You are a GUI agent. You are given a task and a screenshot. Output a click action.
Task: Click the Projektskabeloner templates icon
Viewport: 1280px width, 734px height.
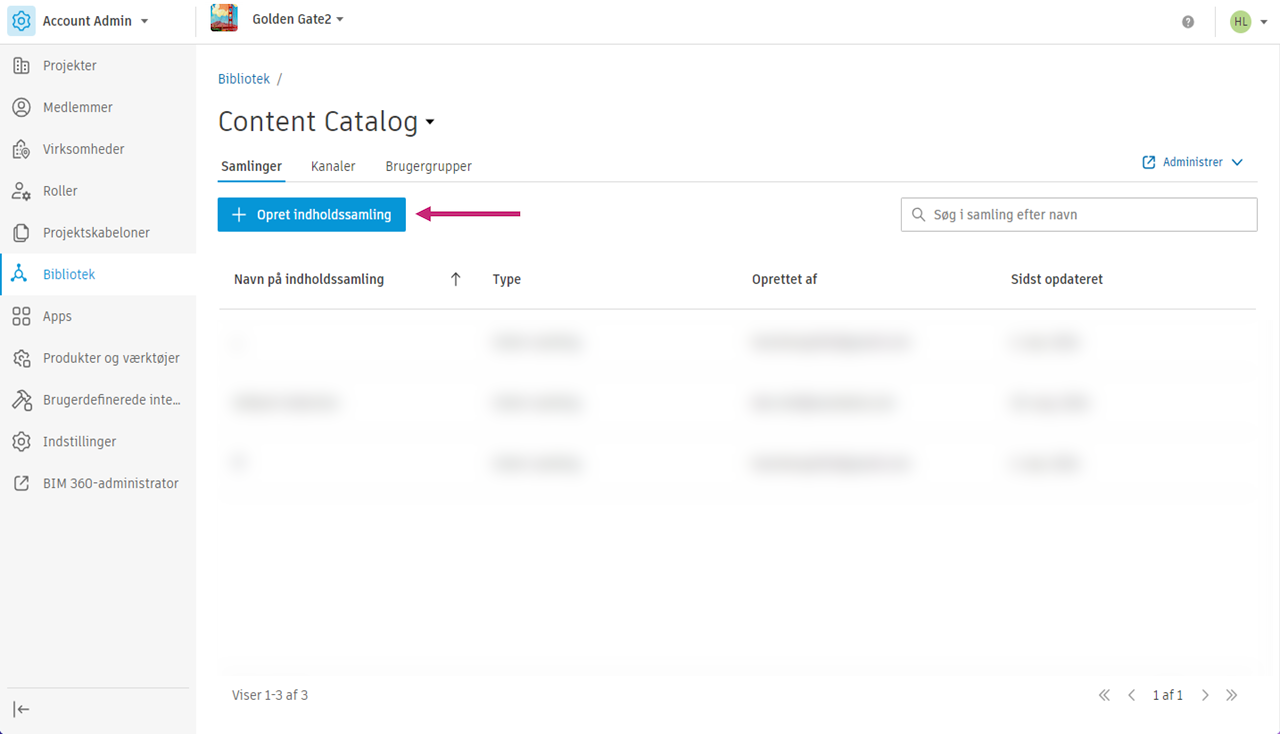point(21,233)
